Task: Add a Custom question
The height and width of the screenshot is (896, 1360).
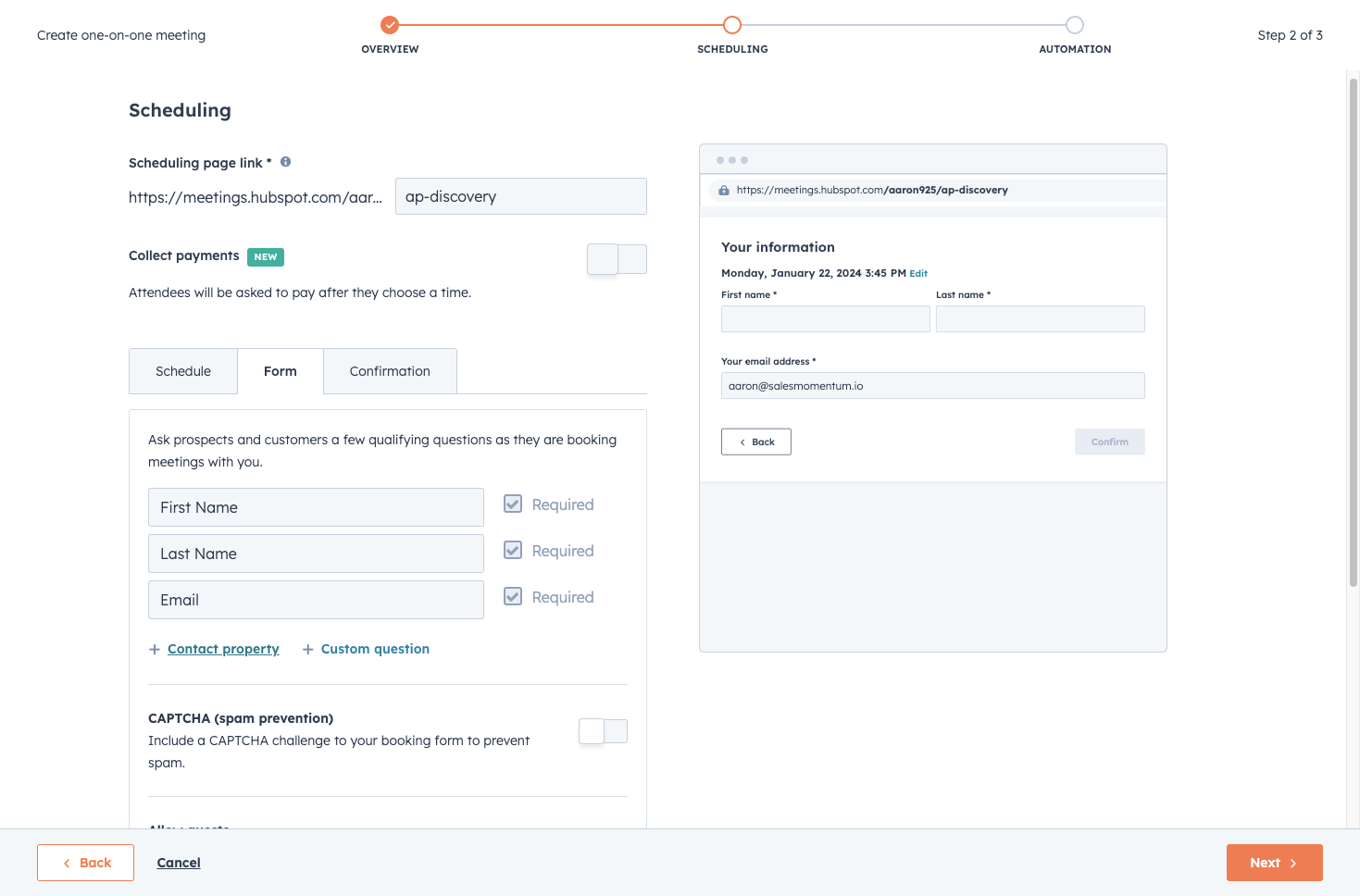Action: click(x=375, y=649)
